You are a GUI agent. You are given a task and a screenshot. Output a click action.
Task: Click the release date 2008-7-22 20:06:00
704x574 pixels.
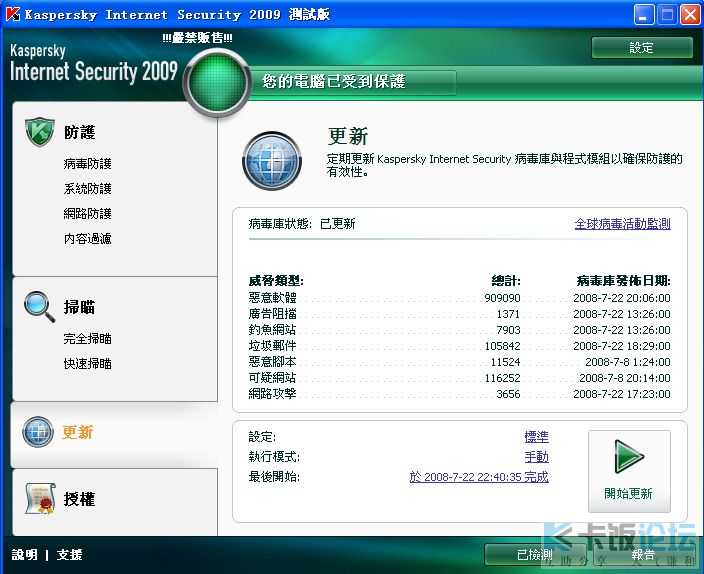coord(622,298)
